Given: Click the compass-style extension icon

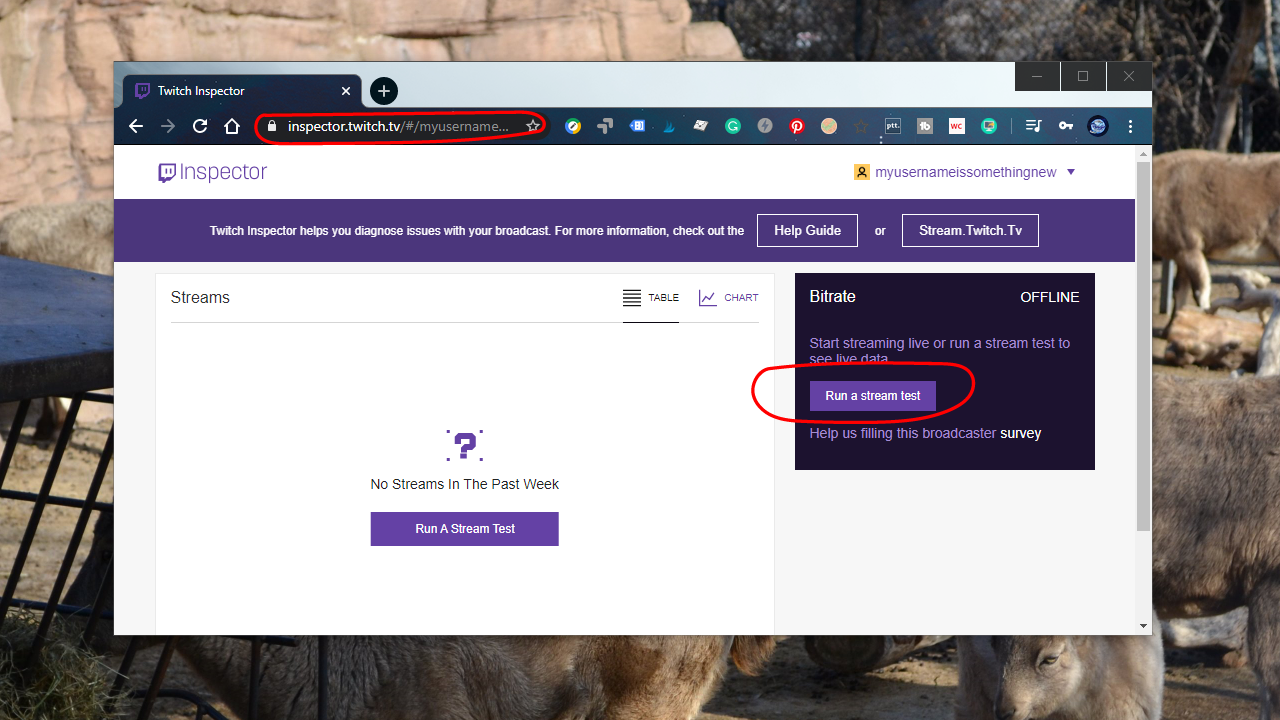Looking at the screenshot, I should [x=573, y=126].
